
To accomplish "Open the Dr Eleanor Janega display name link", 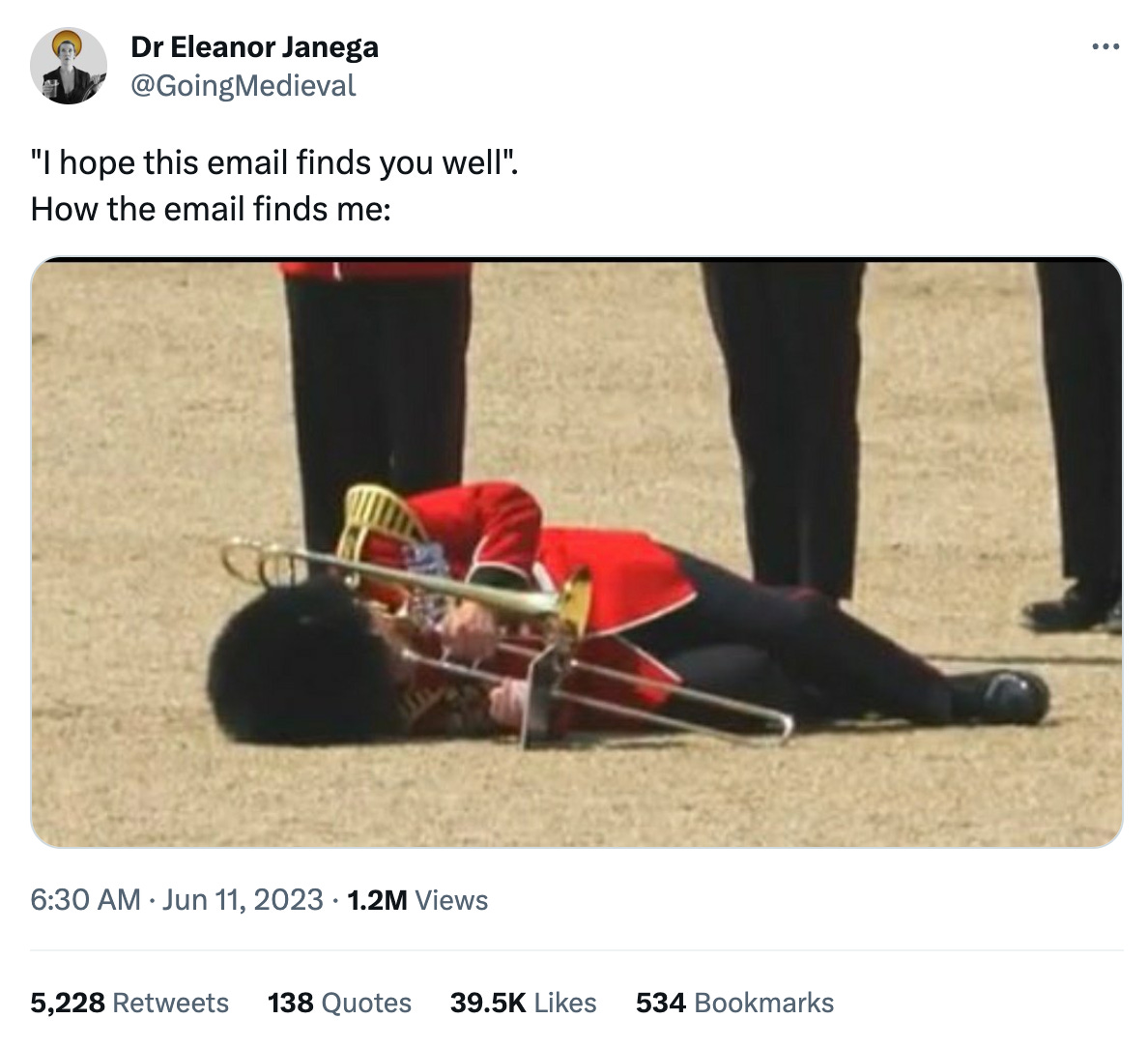I will 254,46.
